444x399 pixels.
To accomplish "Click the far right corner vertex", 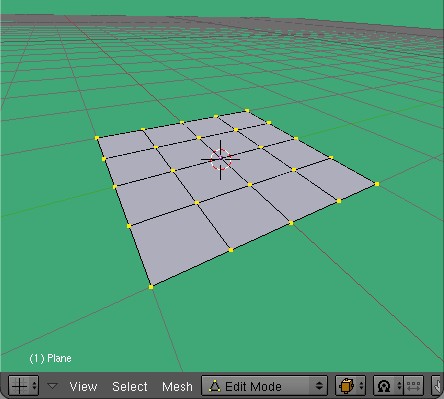I will pyautogui.click(x=377, y=184).
